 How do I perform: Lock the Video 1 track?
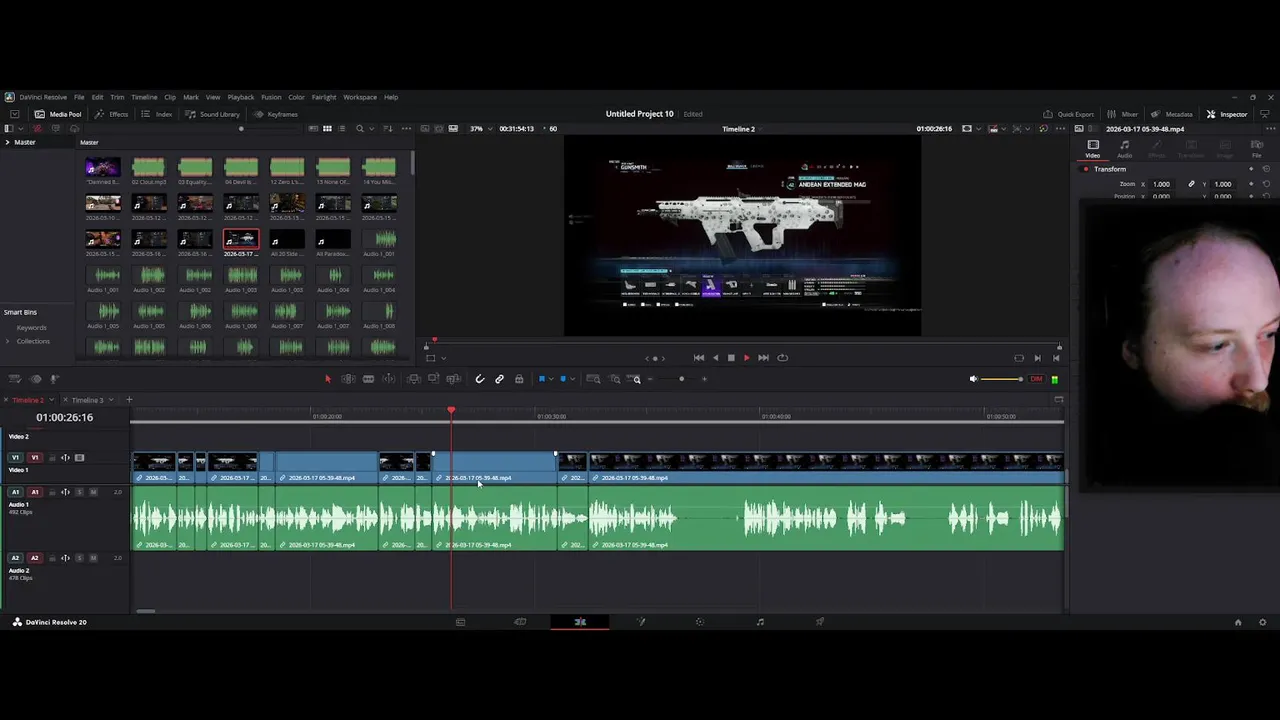pyautogui.click(x=51, y=458)
